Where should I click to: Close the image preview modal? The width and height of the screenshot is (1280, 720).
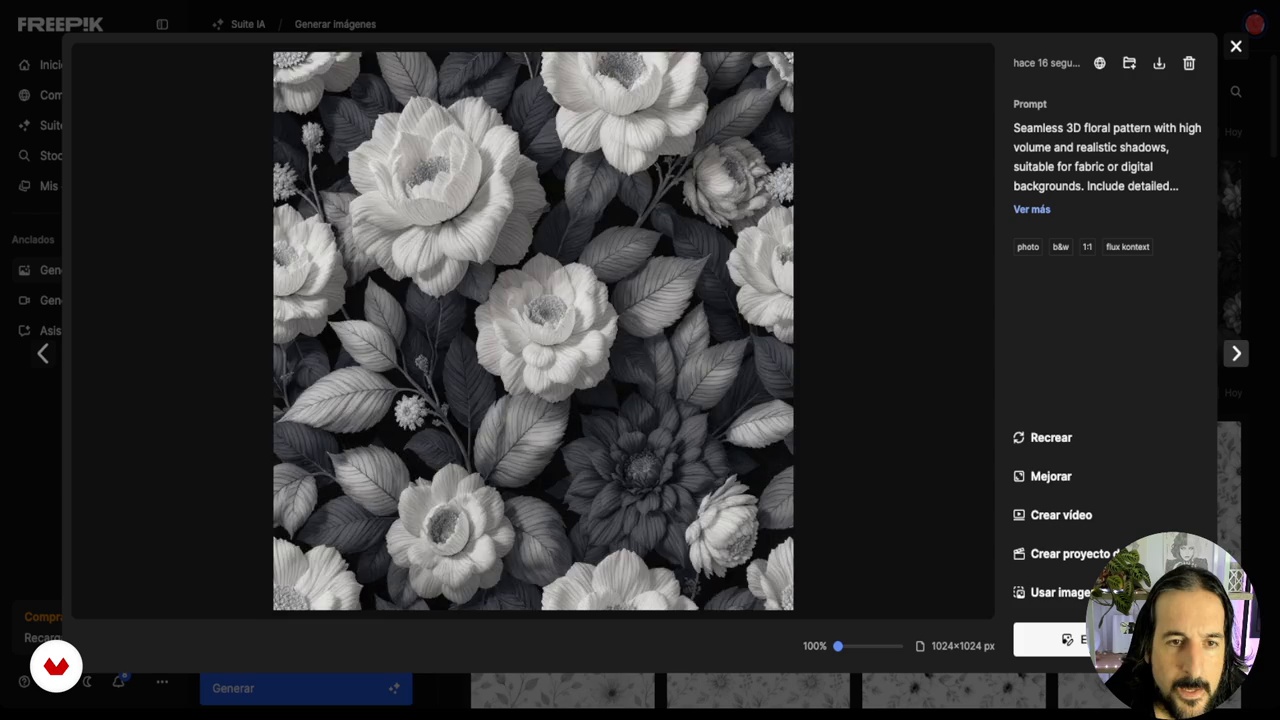click(x=1236, y=47)
